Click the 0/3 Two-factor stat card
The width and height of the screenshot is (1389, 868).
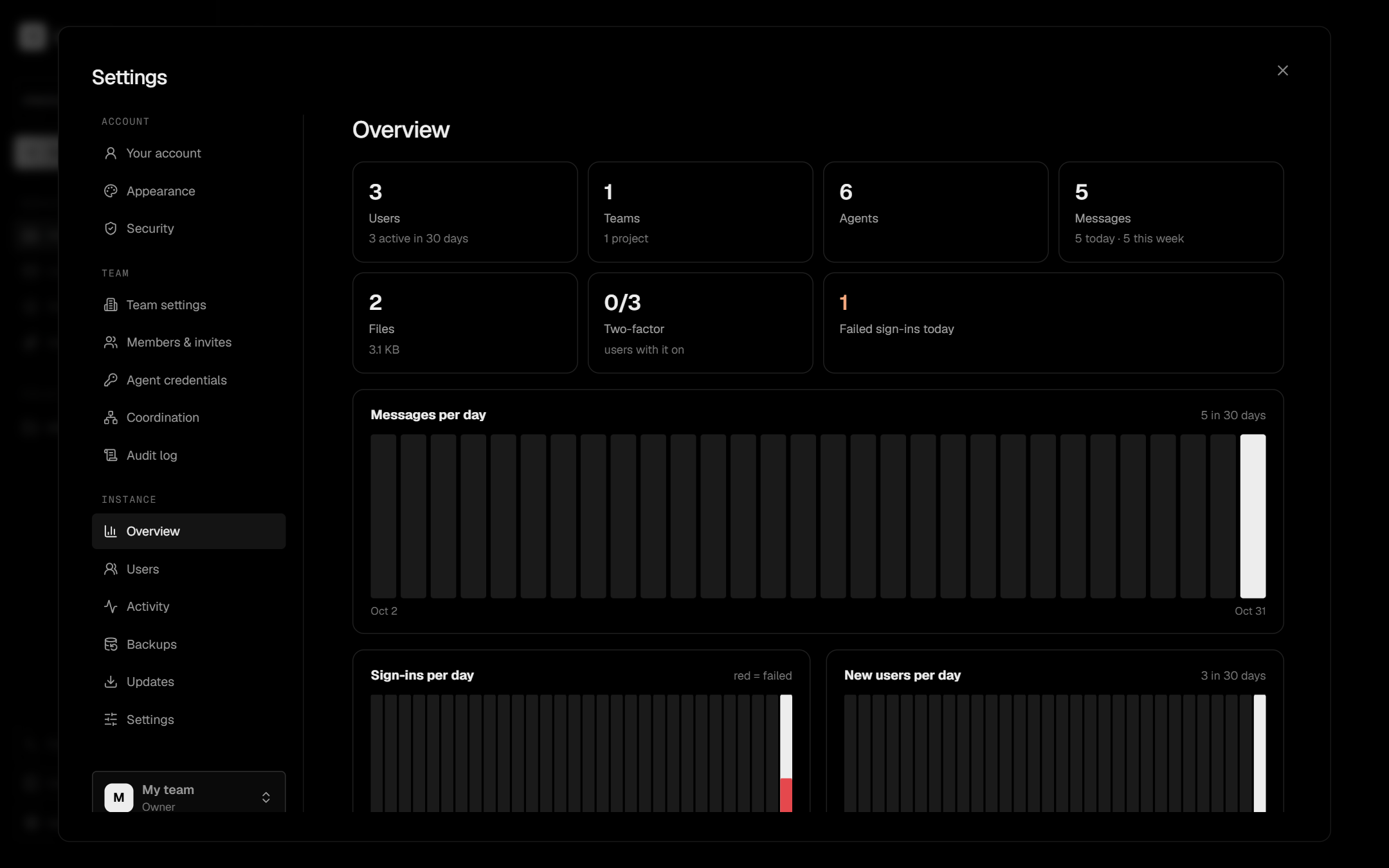700,323
